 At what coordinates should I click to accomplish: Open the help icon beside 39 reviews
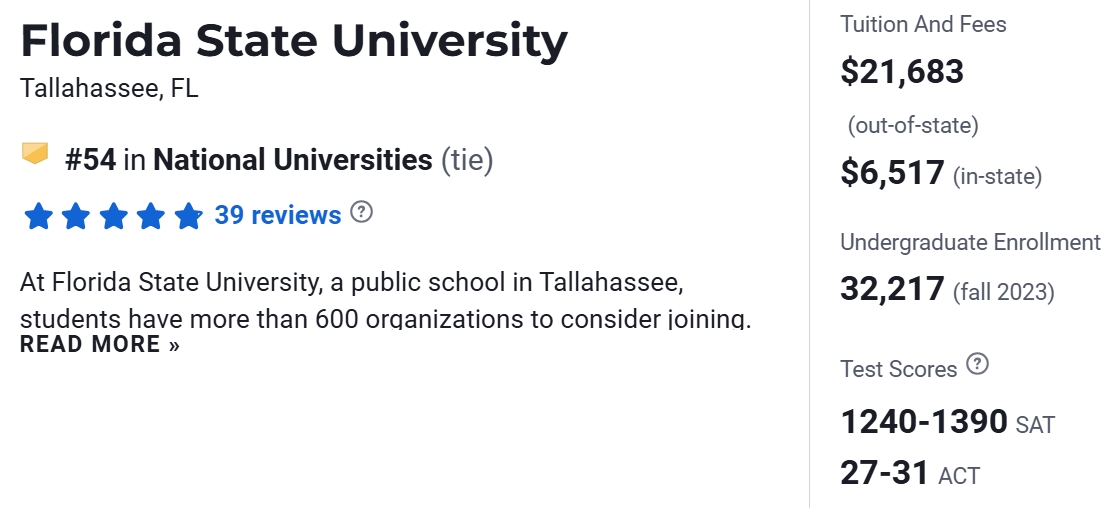coord(361,213)
